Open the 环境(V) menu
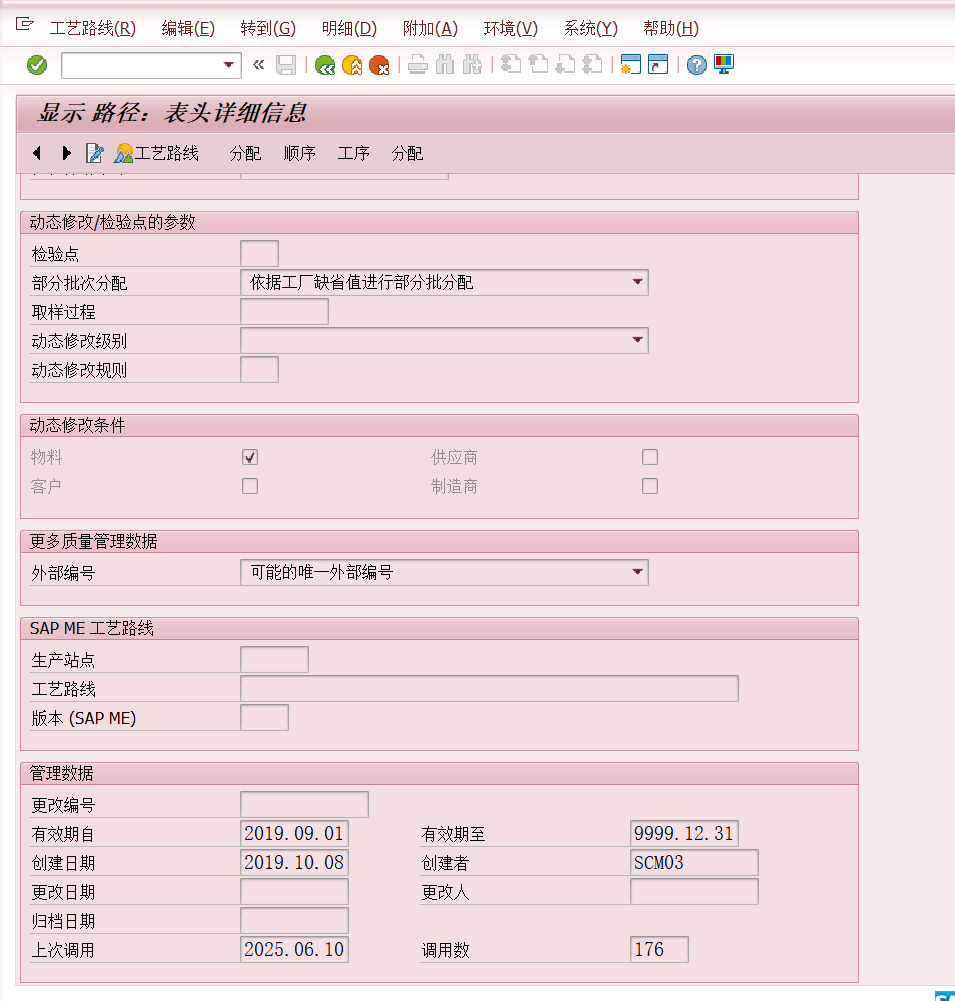The height and width of the screenshot is (1001, 955). pos(511,29)
